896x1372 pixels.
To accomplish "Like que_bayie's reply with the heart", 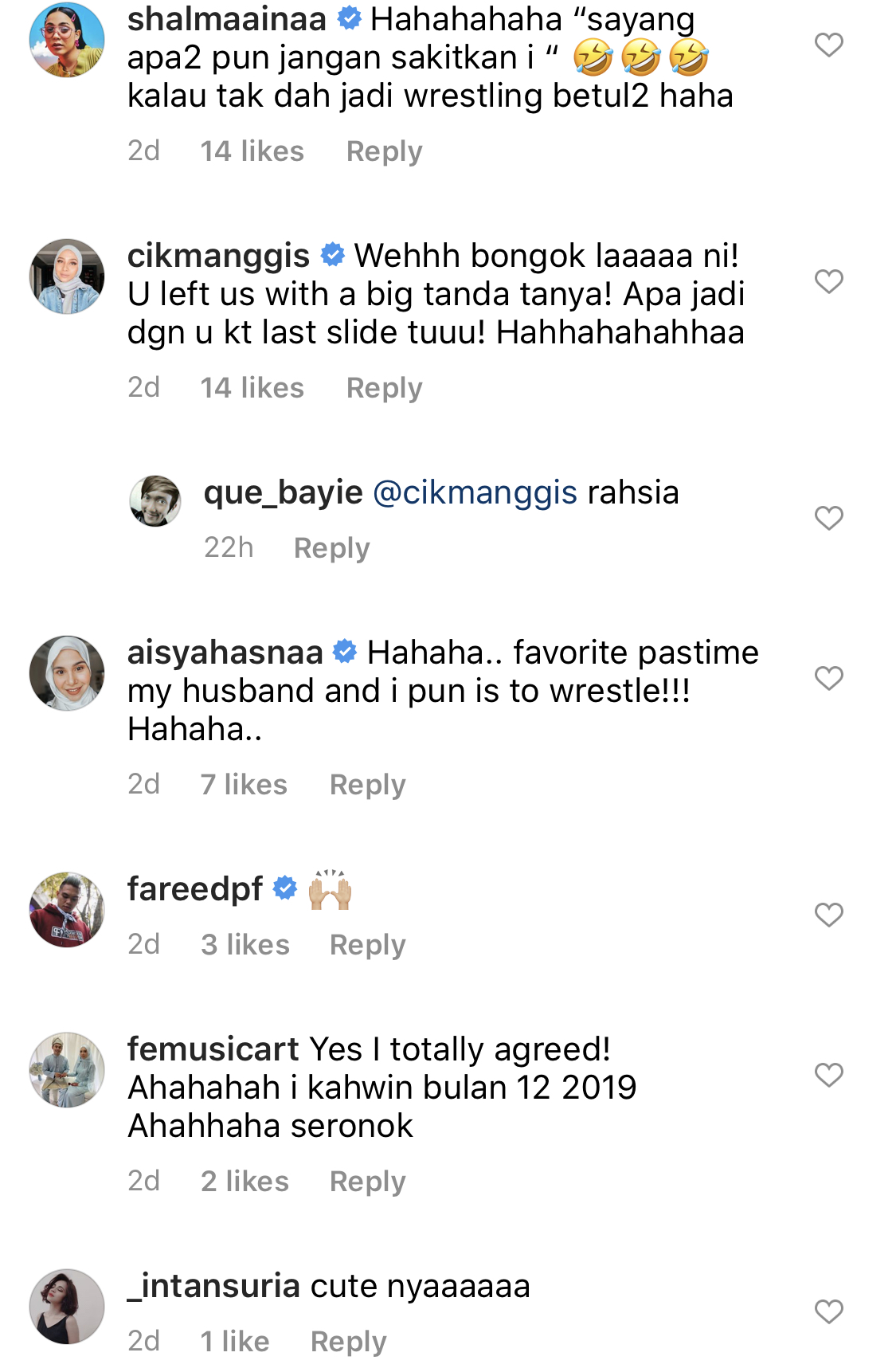I will (828, 518).
